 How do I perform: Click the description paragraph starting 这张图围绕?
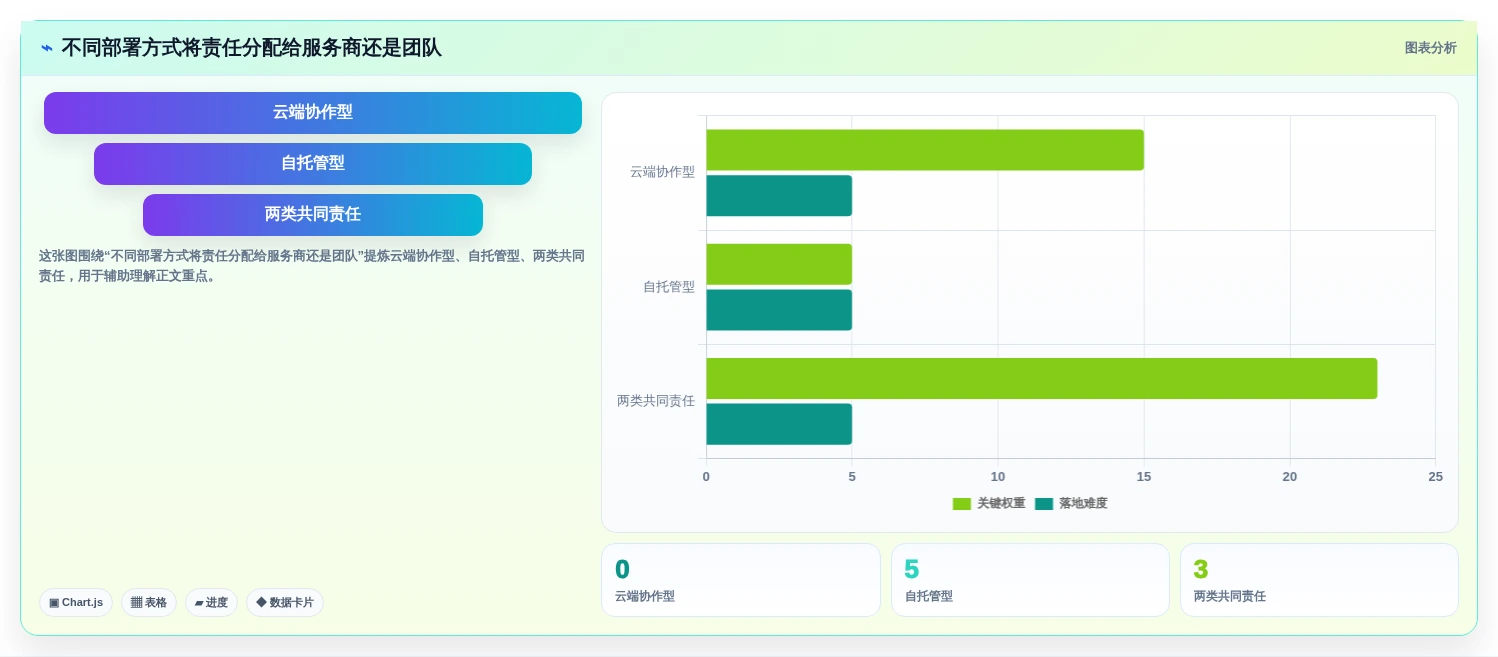(x=312, y=266)
